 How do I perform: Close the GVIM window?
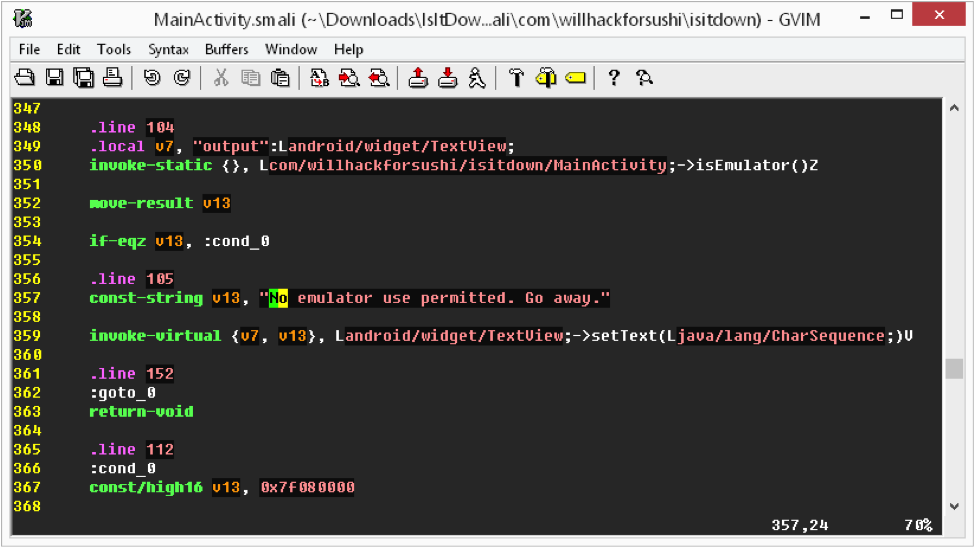pos(939,14)
